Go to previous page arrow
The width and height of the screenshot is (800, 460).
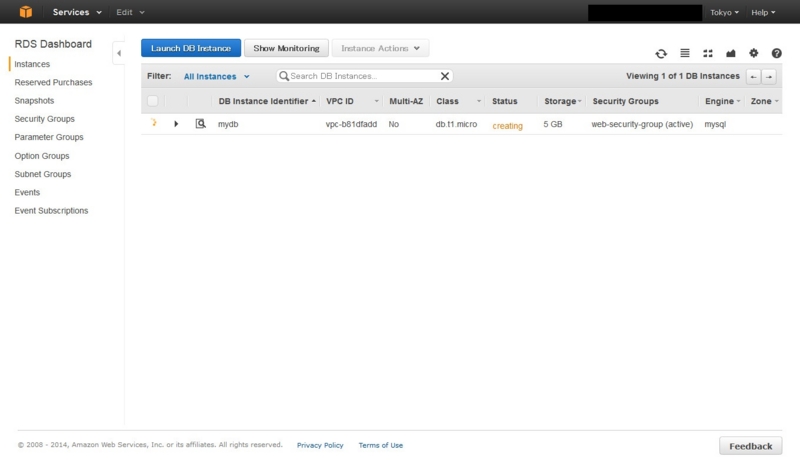[753, 76]
